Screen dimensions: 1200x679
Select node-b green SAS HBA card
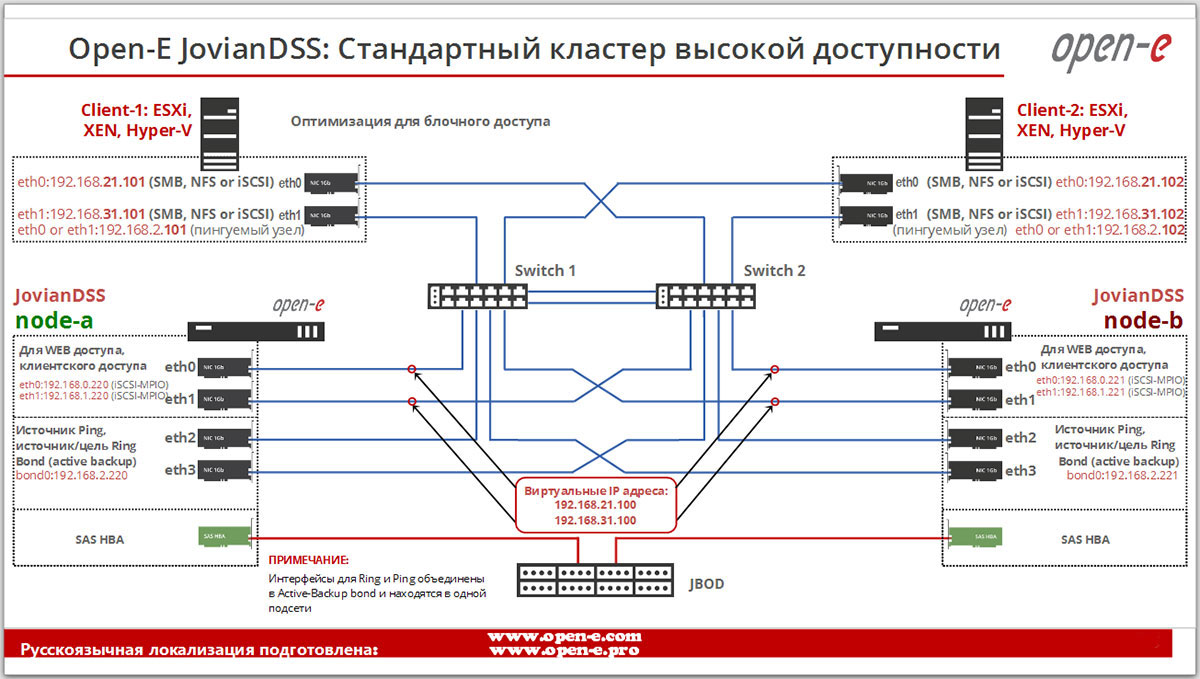(x=976, y=537)
